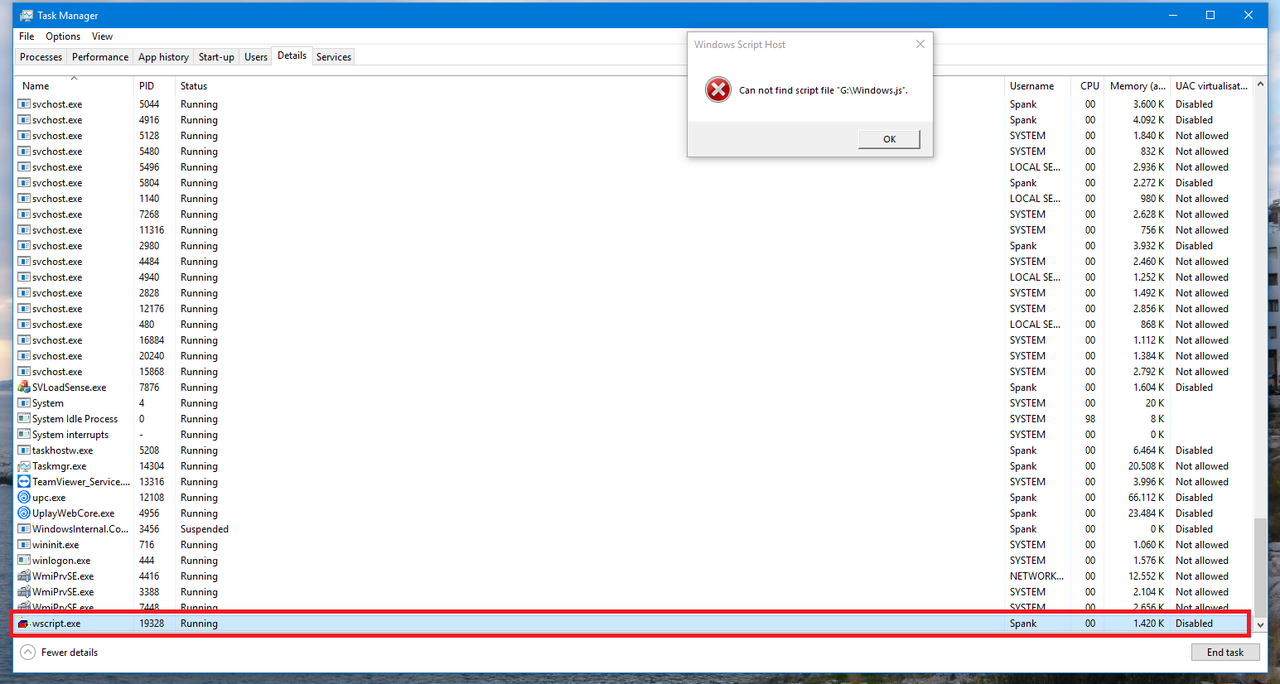
Task: Click the System process icon, PID 4
Action: (24, 403)
